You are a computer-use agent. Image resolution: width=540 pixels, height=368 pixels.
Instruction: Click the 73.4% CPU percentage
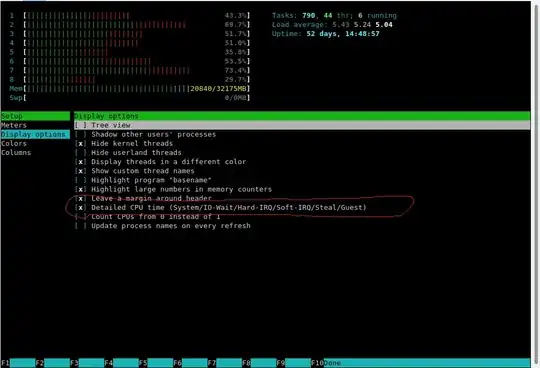coord(236,70)
